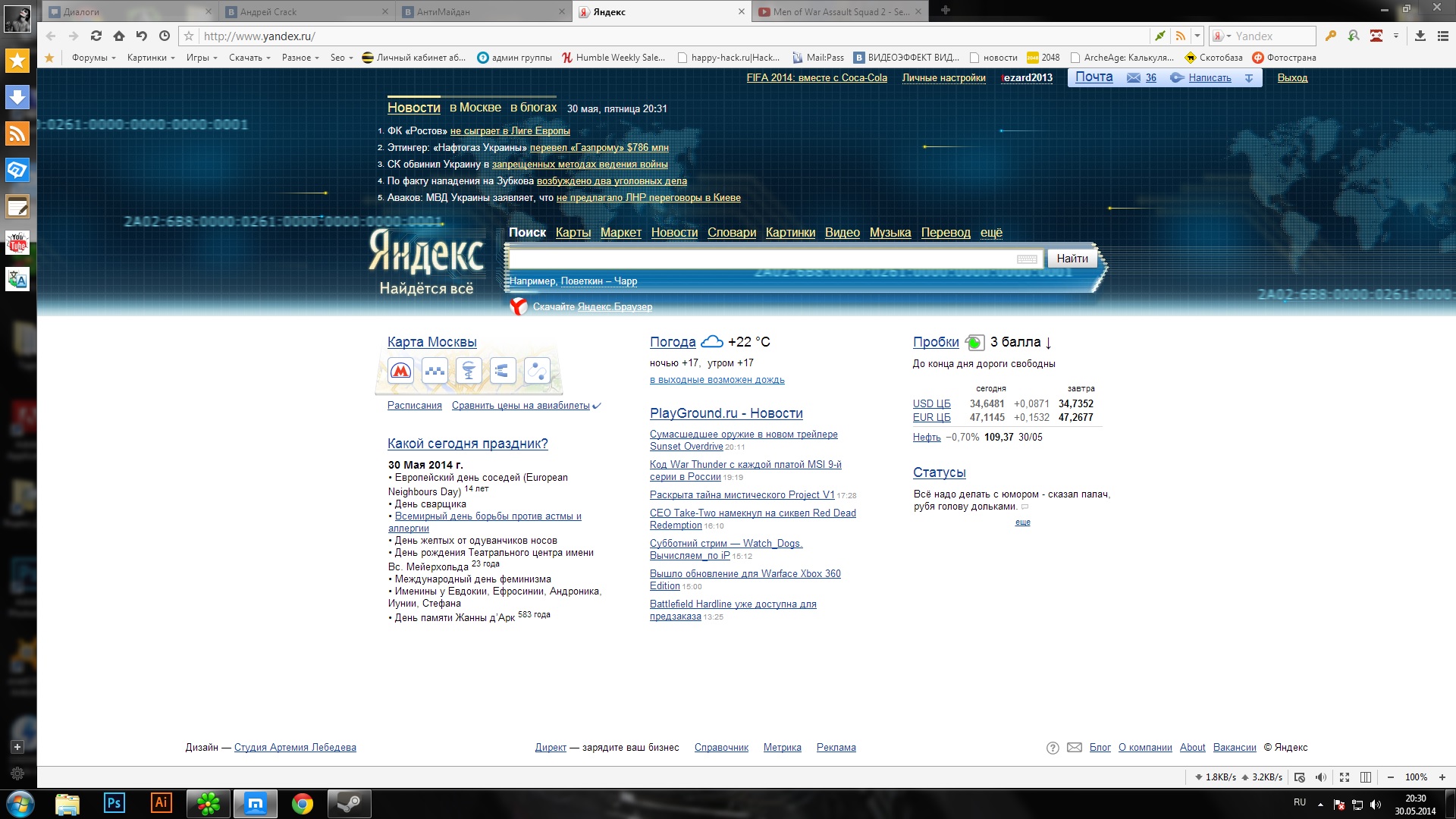Open Google Chrome from the taskbar

point(303,803)
